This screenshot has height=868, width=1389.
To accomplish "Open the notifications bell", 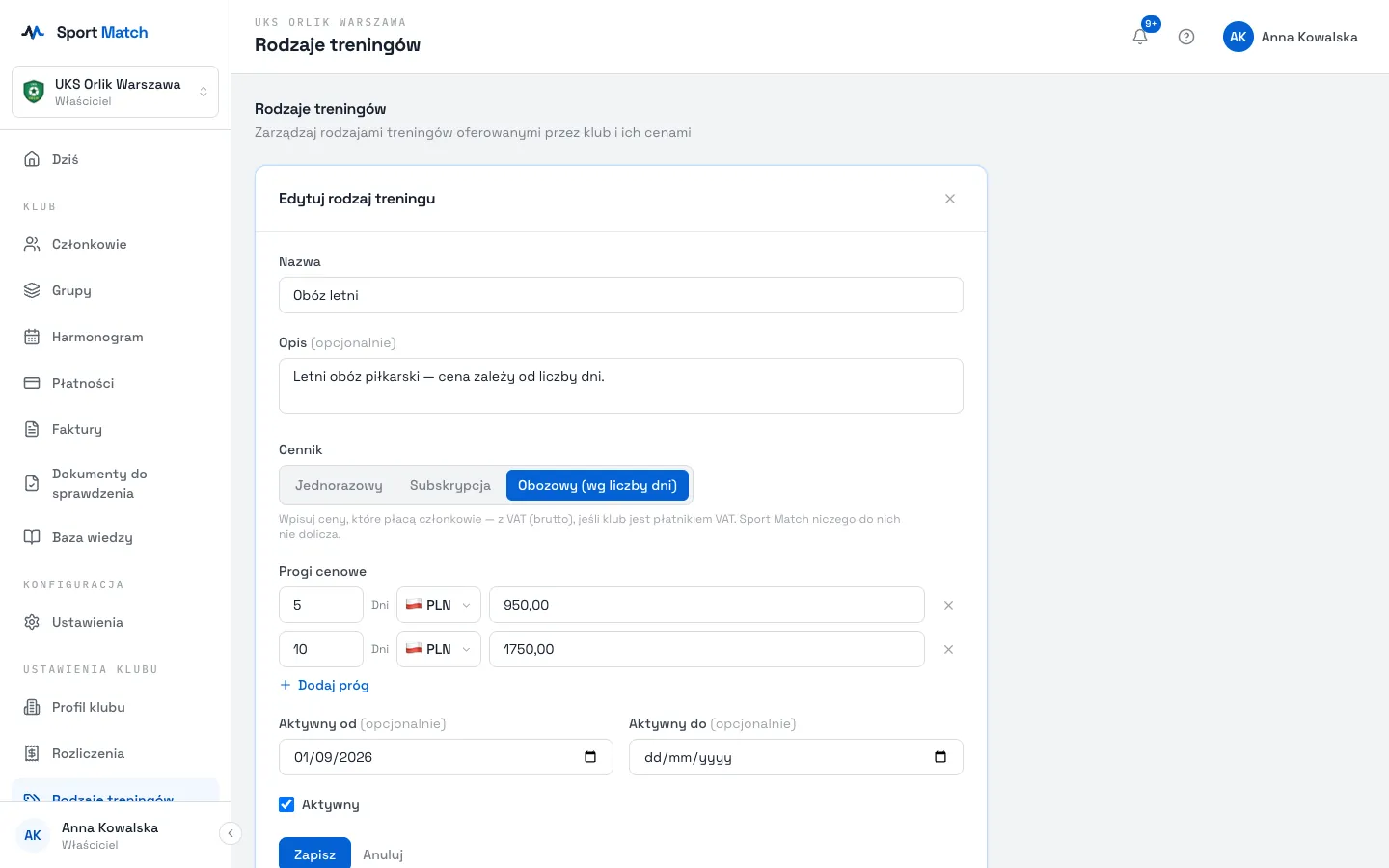I will [x=1140, y=37].
